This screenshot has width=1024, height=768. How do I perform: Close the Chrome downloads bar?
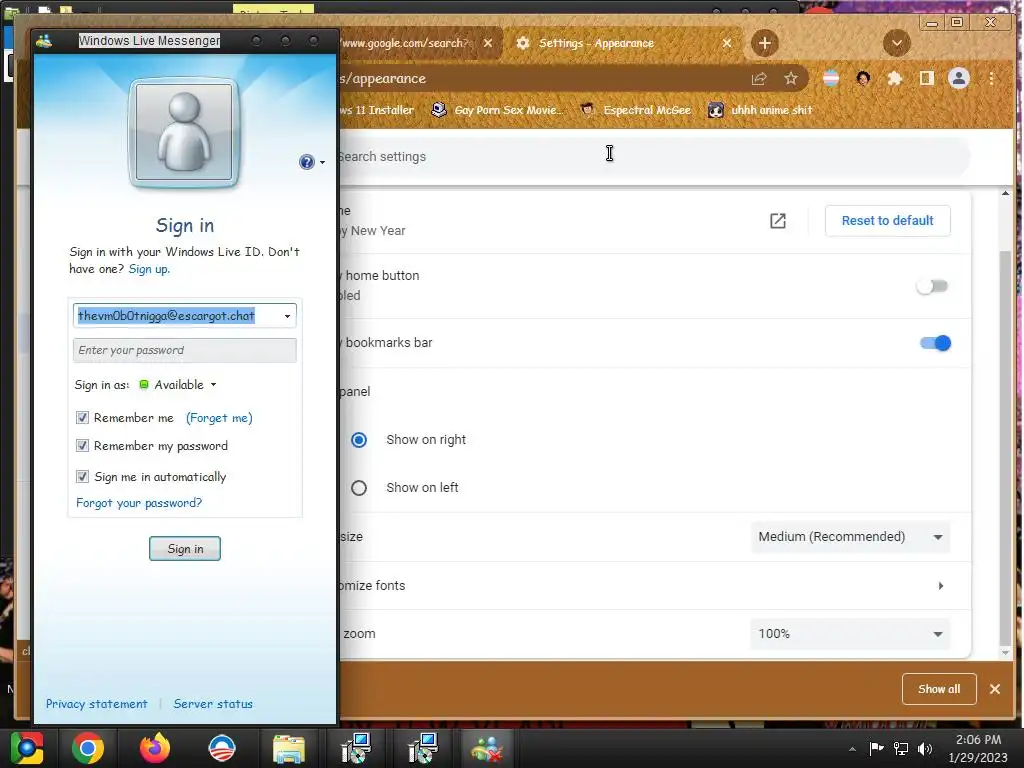tap(995, 689)
